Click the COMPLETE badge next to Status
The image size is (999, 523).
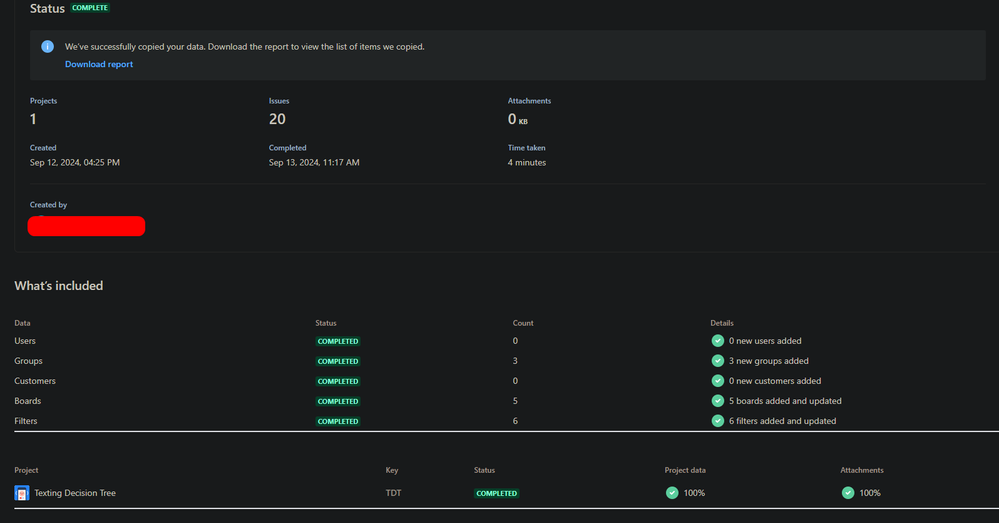(x=90, y=8)
